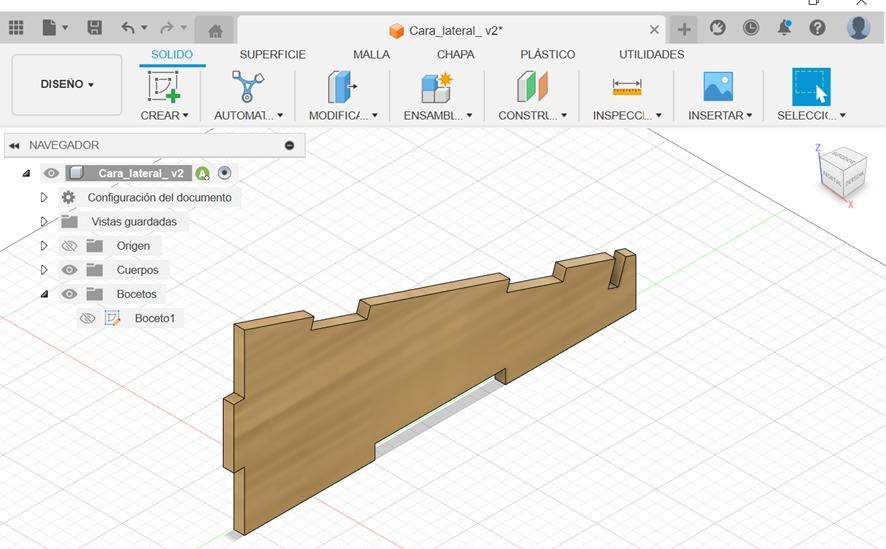Go to the Home tab icon
The height and width of the screenshot is (549, 886).
pos(215,31)
